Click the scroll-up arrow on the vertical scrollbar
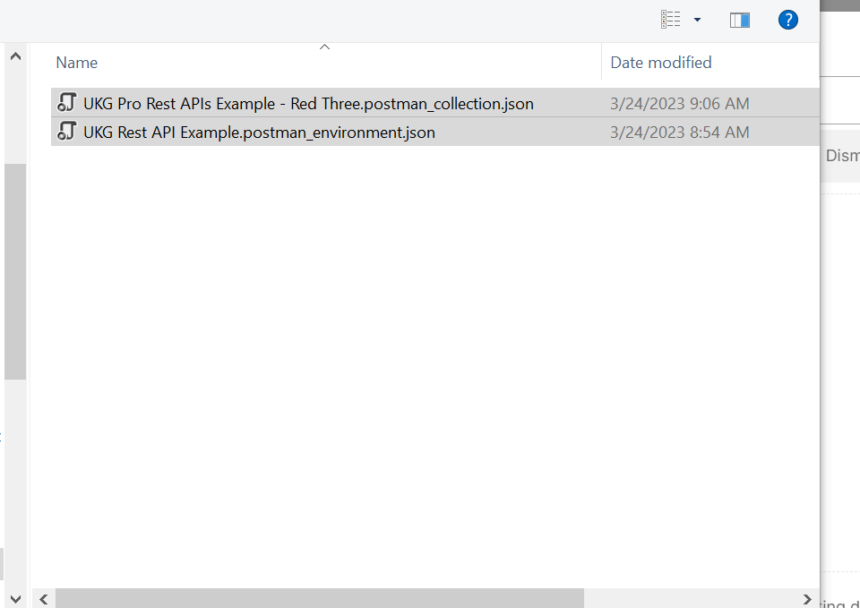Screen dimensions: 860x608 point(15,55)
